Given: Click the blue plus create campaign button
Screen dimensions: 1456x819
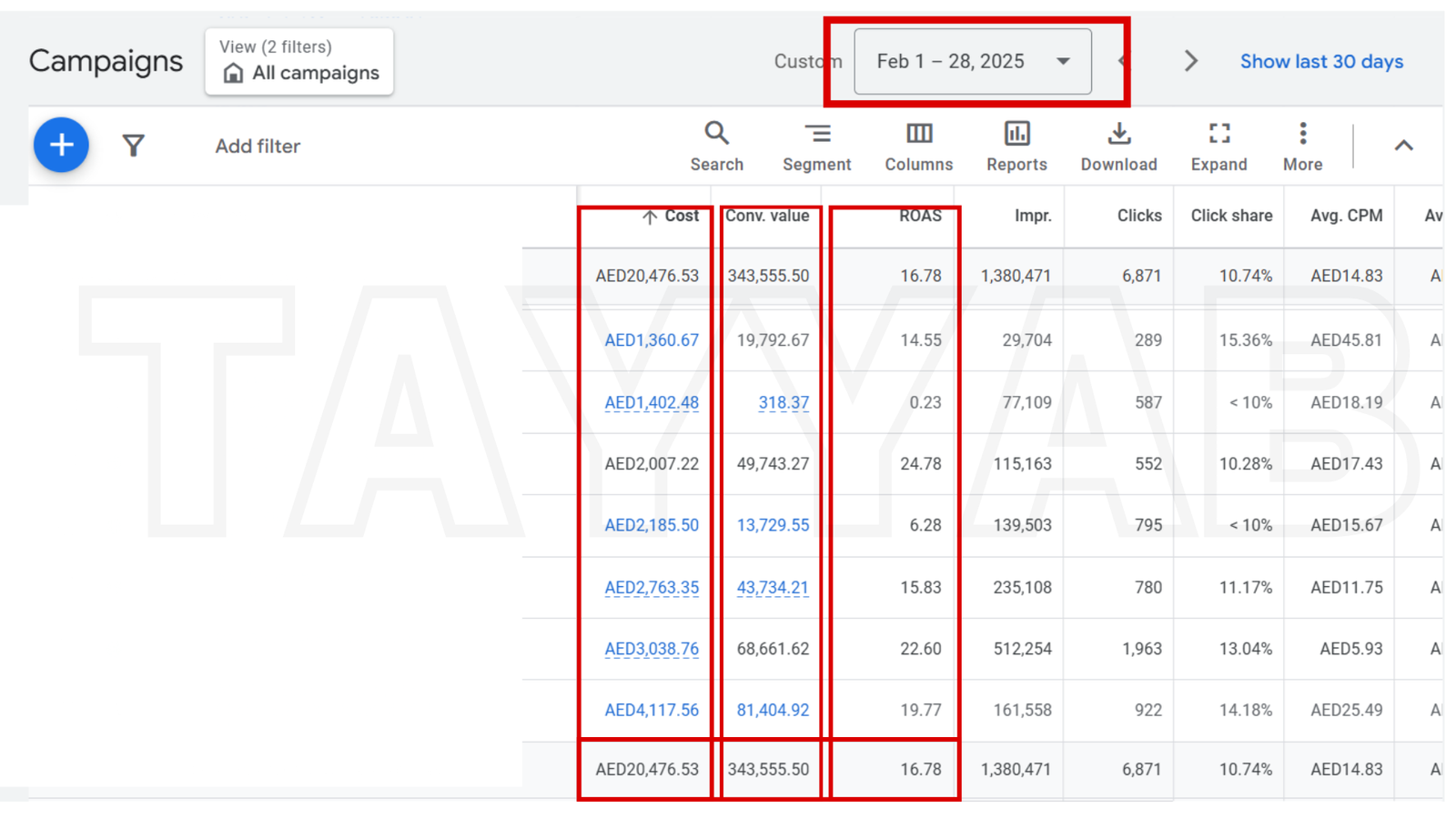Looking at the screenshot, I should point(61,145).
